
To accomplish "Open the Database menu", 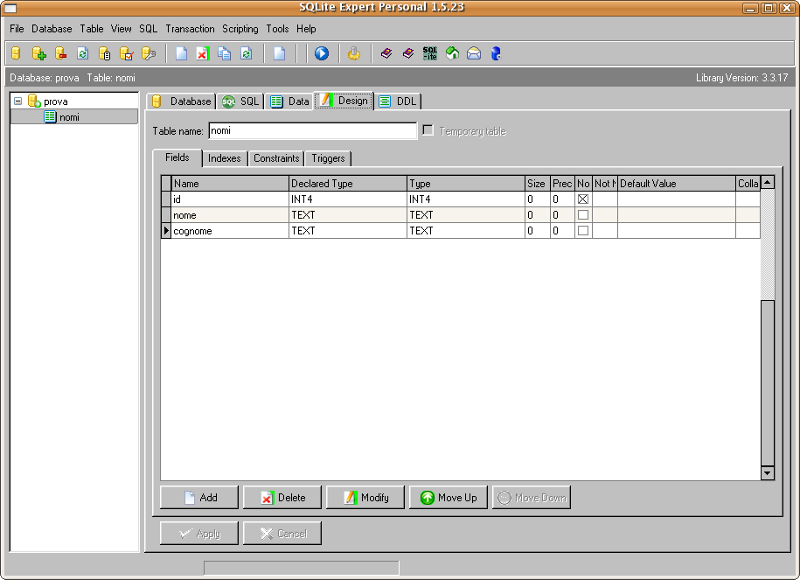I will point(52,29).
